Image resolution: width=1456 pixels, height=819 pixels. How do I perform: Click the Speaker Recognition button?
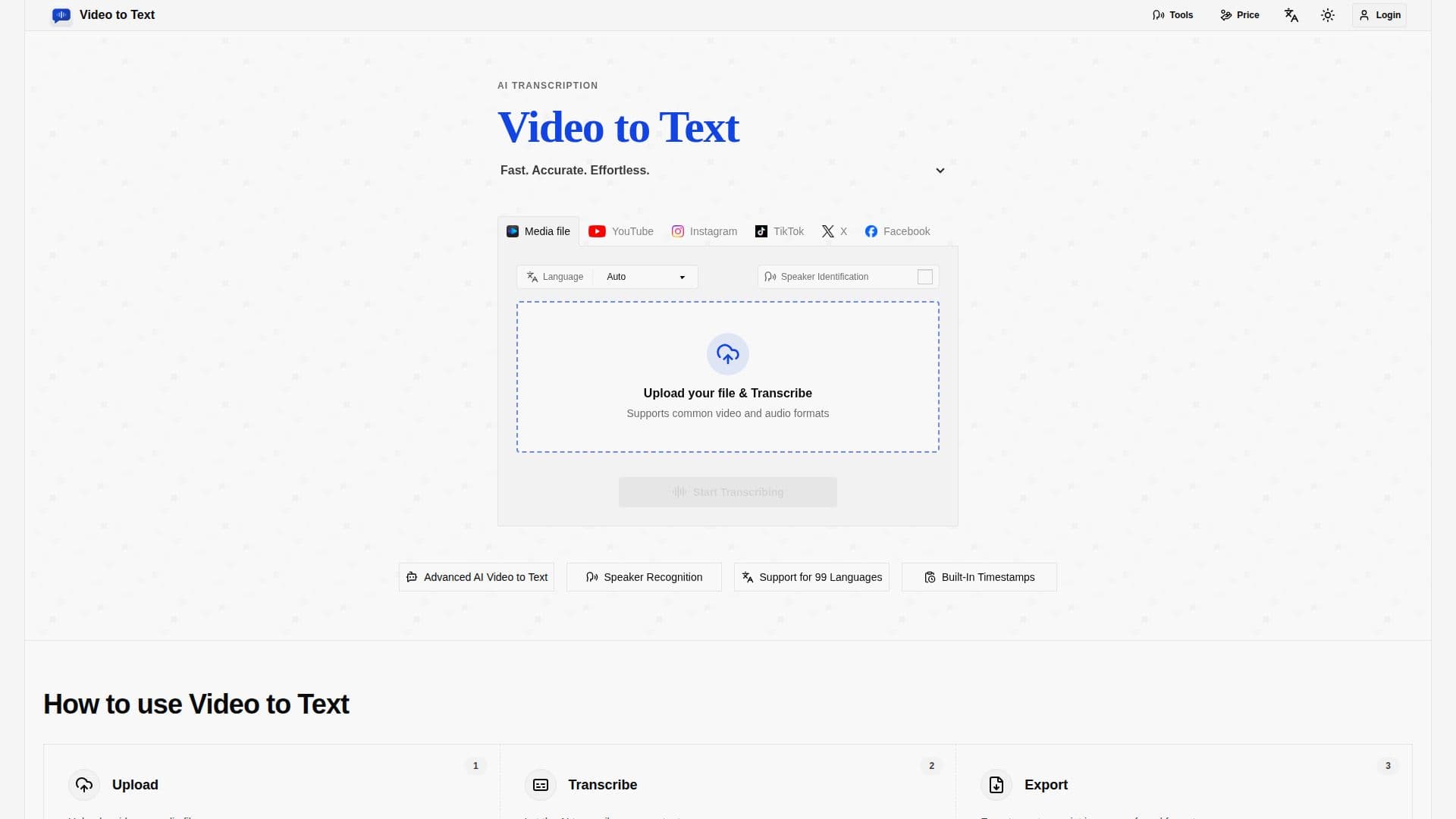click(644, 577)
